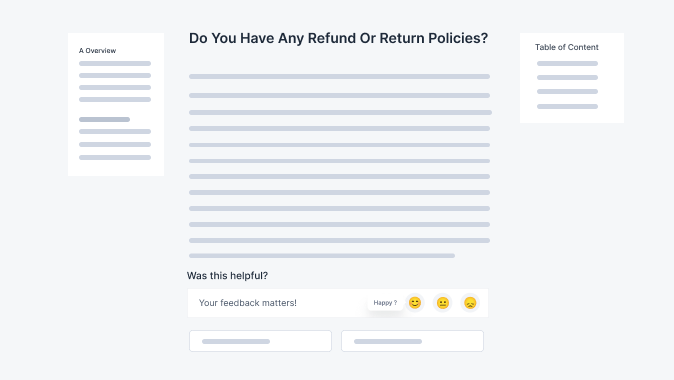The height and width of the screenshot is (380, 674).
Task: Open first placeholder link under A Overview
Action: click(115, 64)
